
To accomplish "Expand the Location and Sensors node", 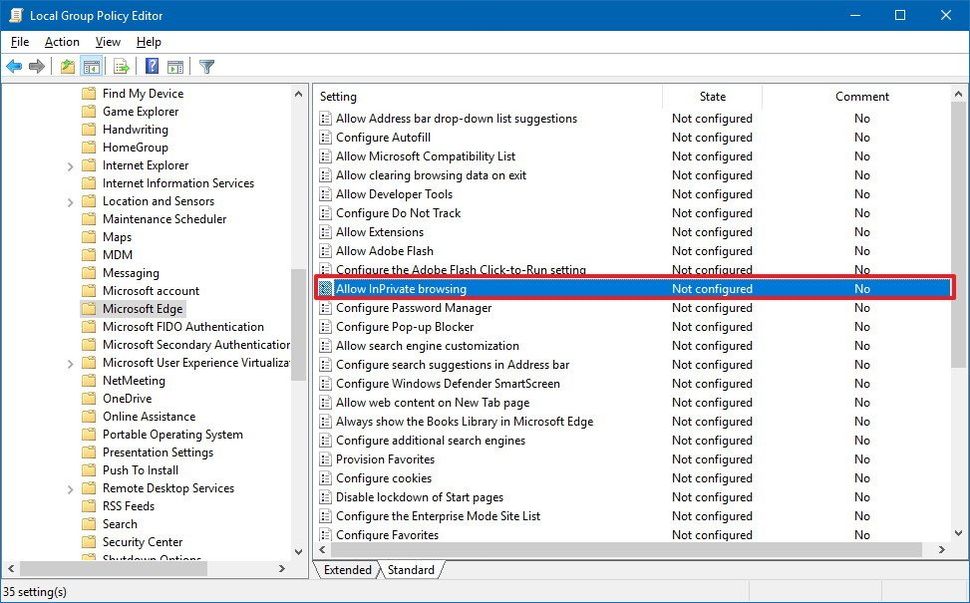I will (x=68, y=201).
